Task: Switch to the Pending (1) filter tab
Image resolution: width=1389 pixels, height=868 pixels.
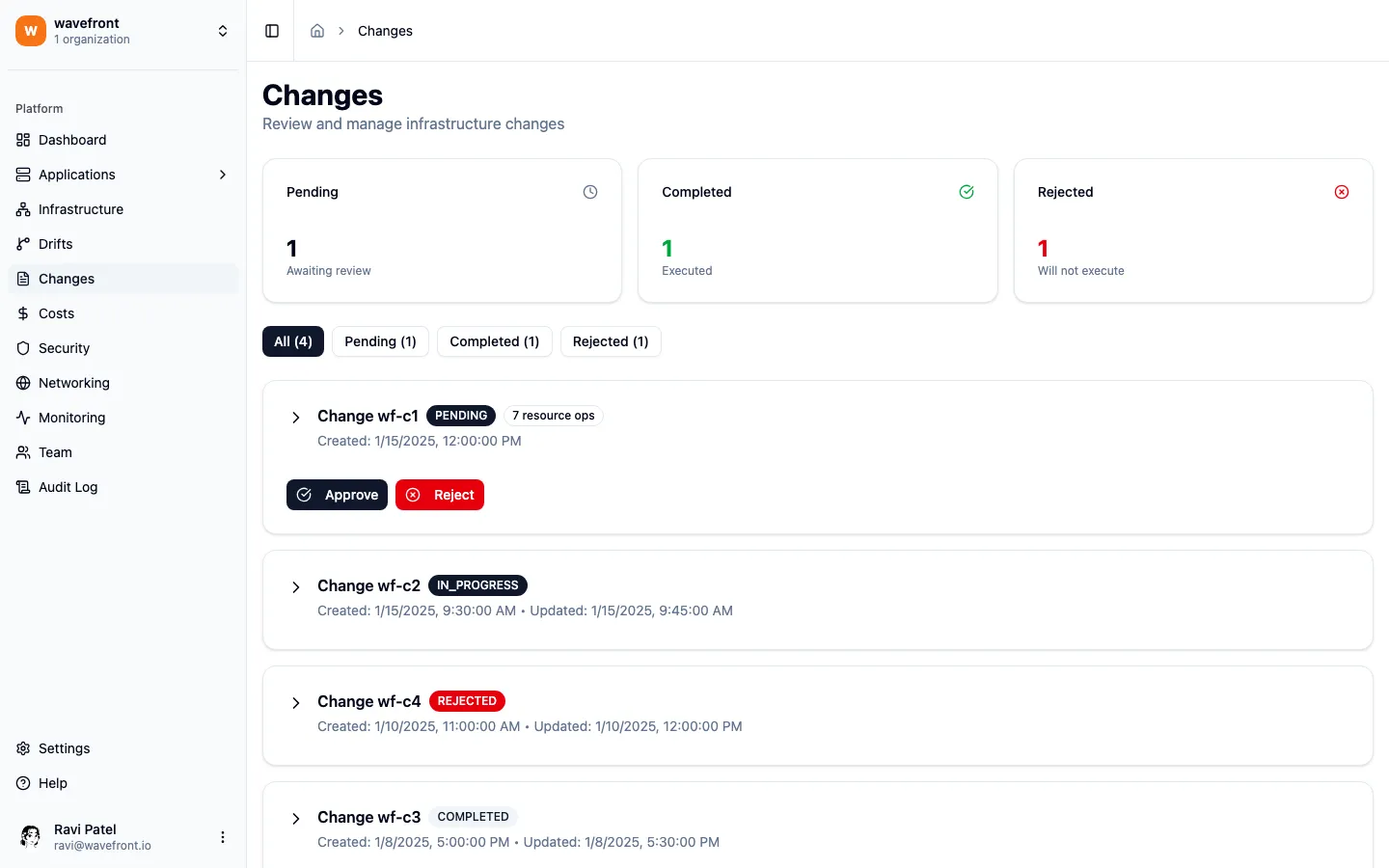Action: (380, 341)
